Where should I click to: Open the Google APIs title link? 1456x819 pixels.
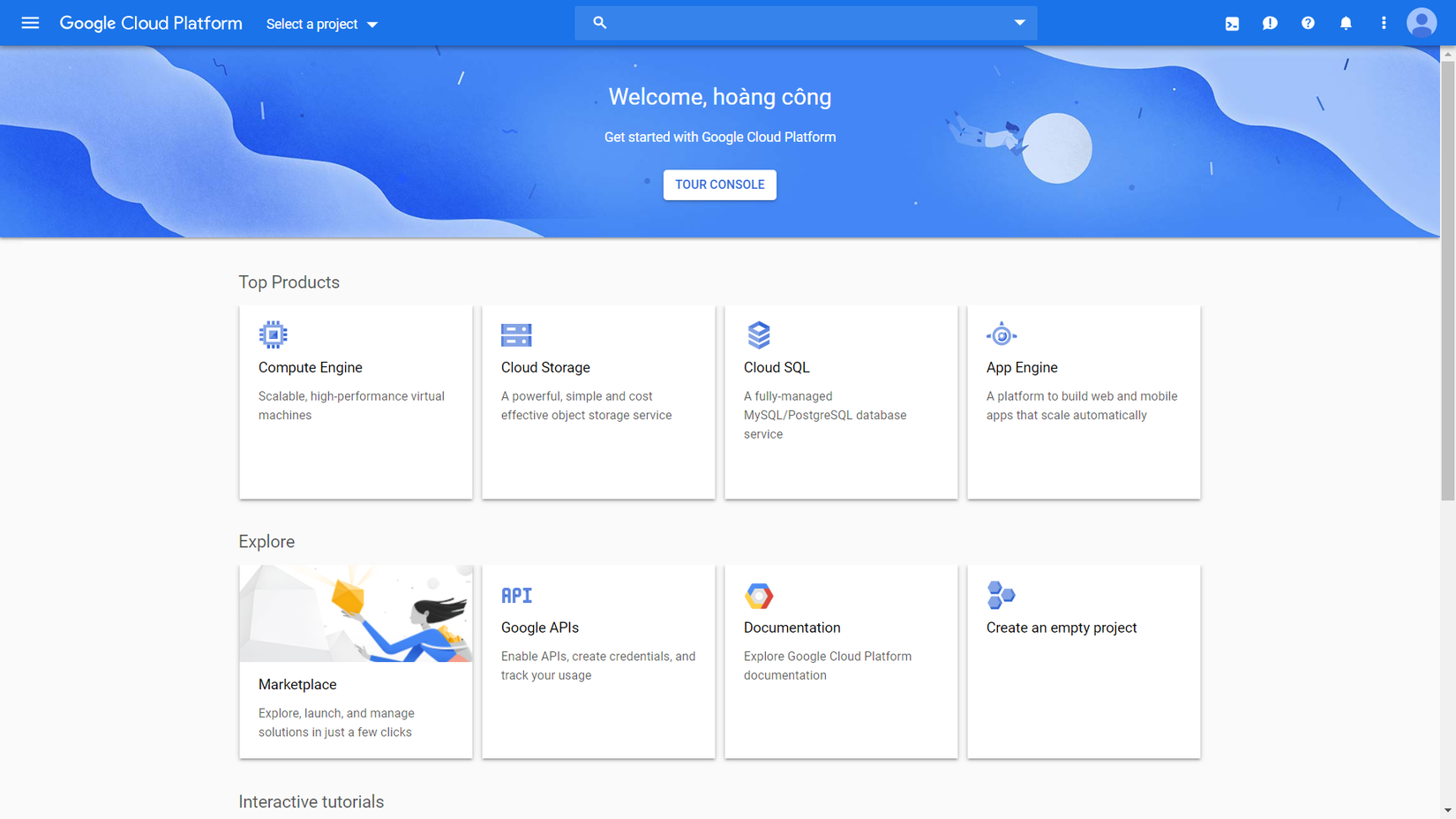point(540,627)
